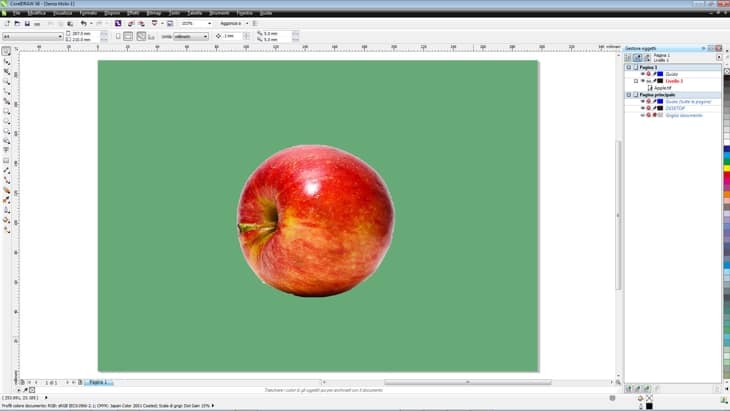Click the Undo arrow icon
730x411 pixels.
(83, 23)
